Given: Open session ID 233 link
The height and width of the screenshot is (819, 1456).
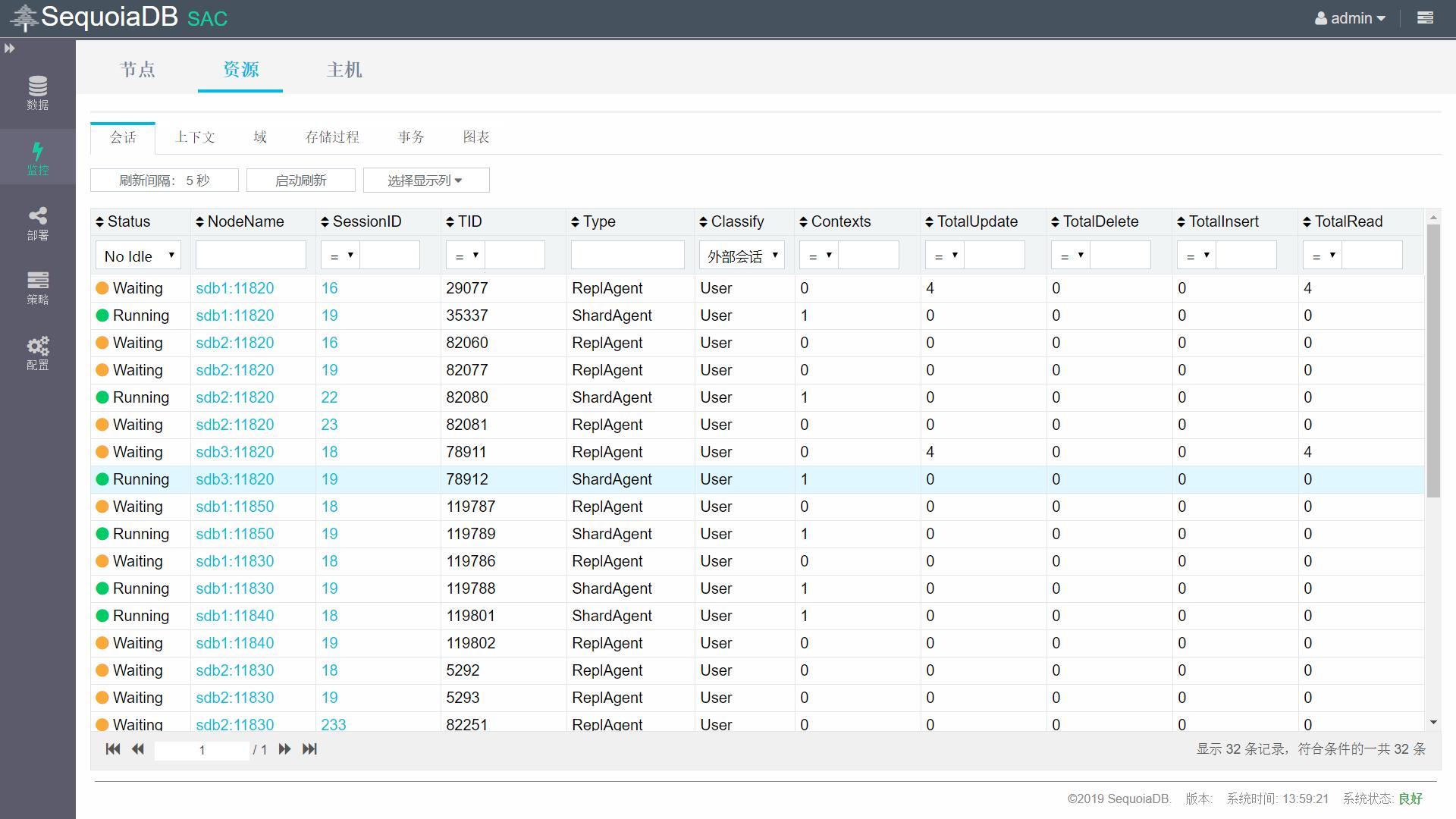Looking at the screenshot, I should tap(334, 724).
